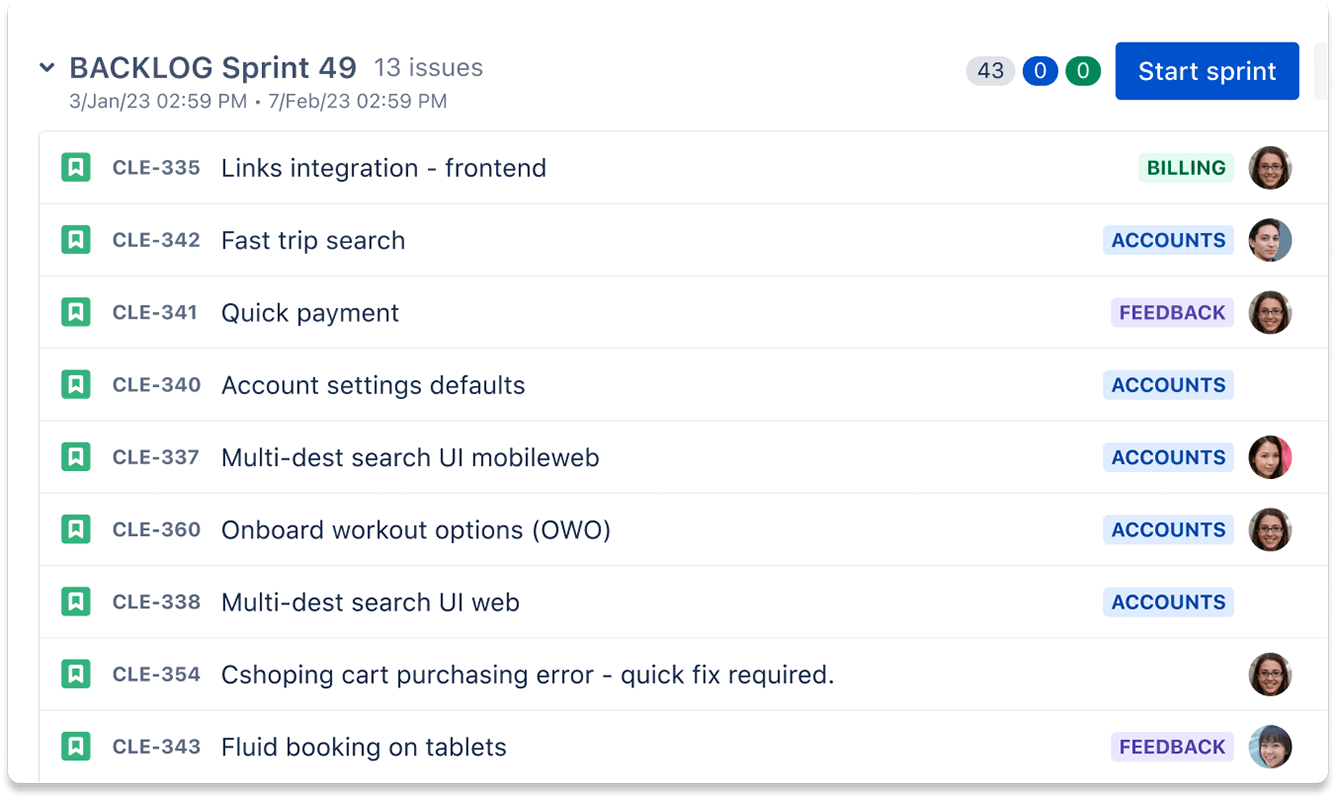Image resolution: width=1336 pixels, height=799 pixels.
Task: Click the Start sprint button
Action: click(x=1206, y=70)
